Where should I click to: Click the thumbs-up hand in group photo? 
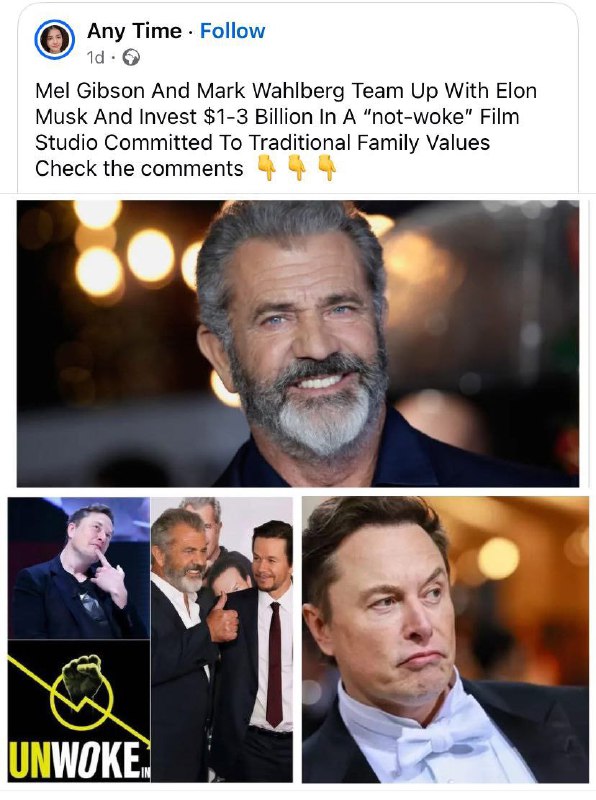click(x=222, y=619)
